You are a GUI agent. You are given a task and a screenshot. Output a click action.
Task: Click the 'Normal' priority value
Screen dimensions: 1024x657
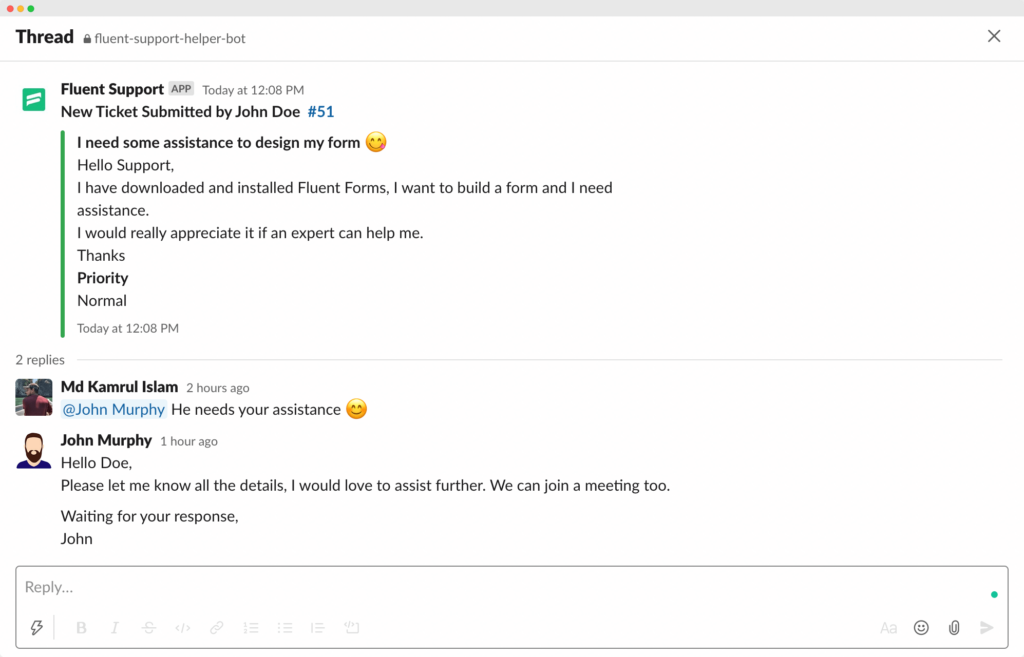pos(102,301)
